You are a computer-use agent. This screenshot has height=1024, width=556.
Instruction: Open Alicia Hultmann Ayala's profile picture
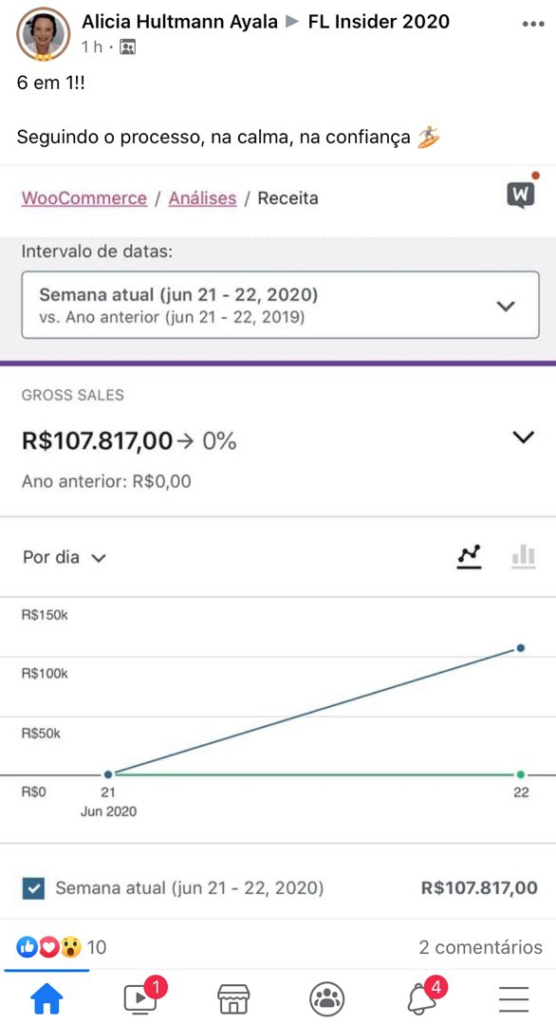click(44, 35)
